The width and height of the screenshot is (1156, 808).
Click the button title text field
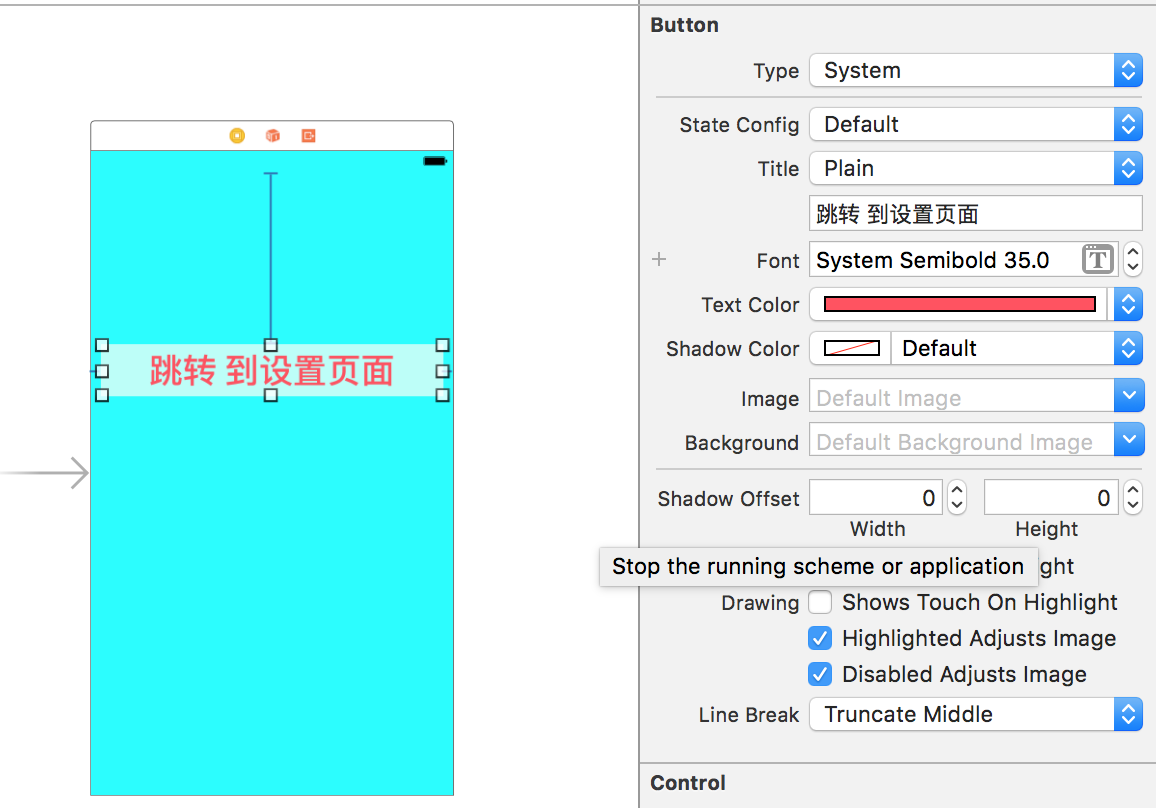pyautogui.click(x=975, y=214)
